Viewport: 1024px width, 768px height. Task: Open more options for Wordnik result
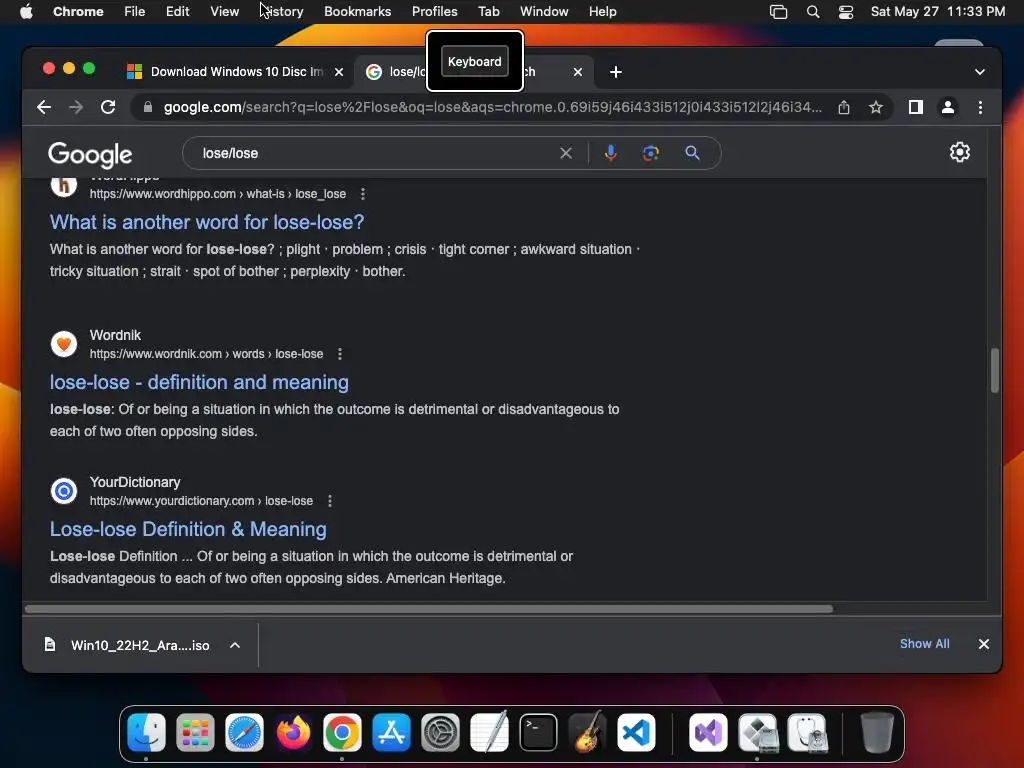340,354
